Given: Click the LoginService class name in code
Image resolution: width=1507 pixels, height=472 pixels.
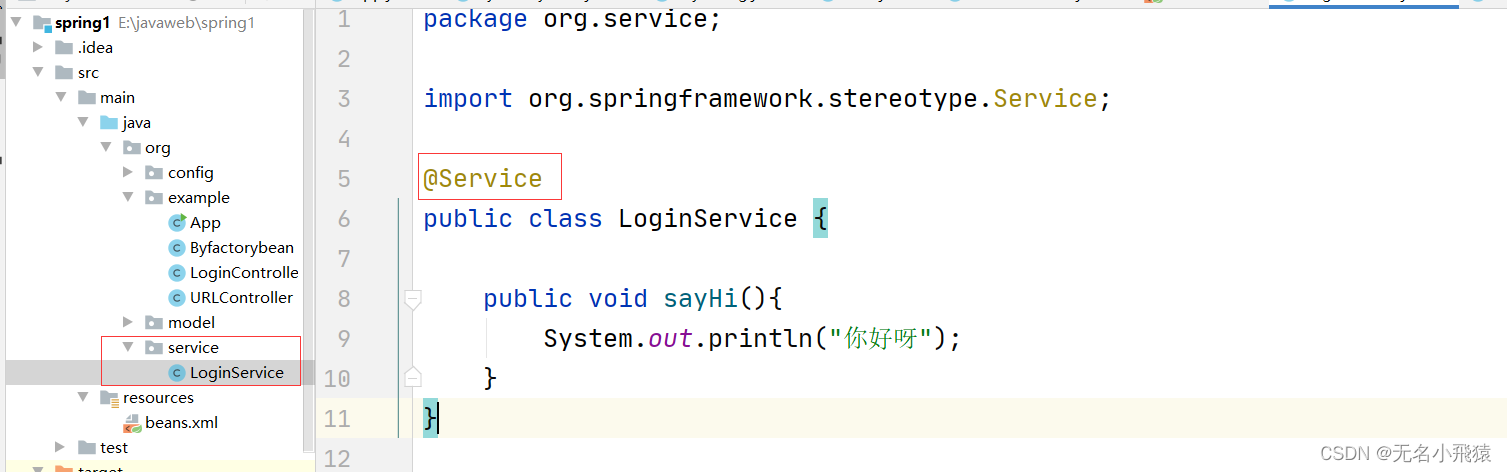Looking at the screenshot, I should [x=708, y=219].
